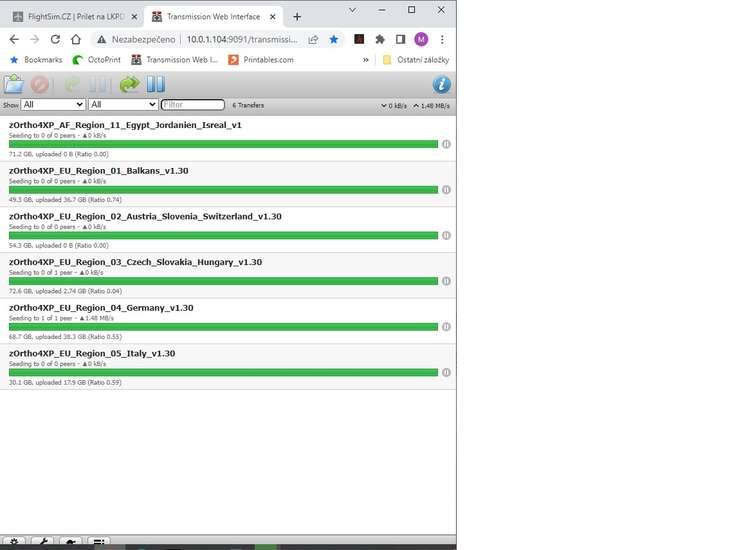This screenshot has height=550, width=741.
Task: Select the Czech_Slovakia_Hungary torrent
Action: [228, 275]
